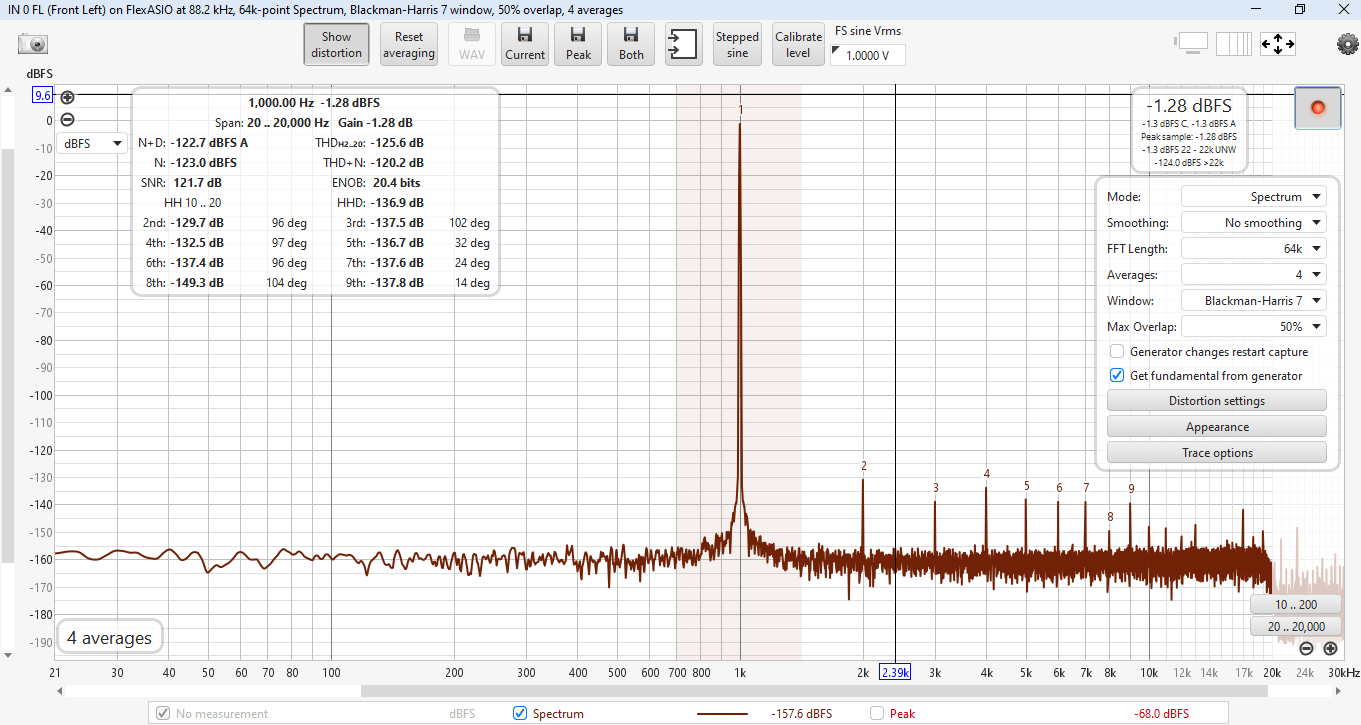This screenshot has width=1361, height=725.
Task: Click the vertical scrollbar on left
Action: (7, 355)
